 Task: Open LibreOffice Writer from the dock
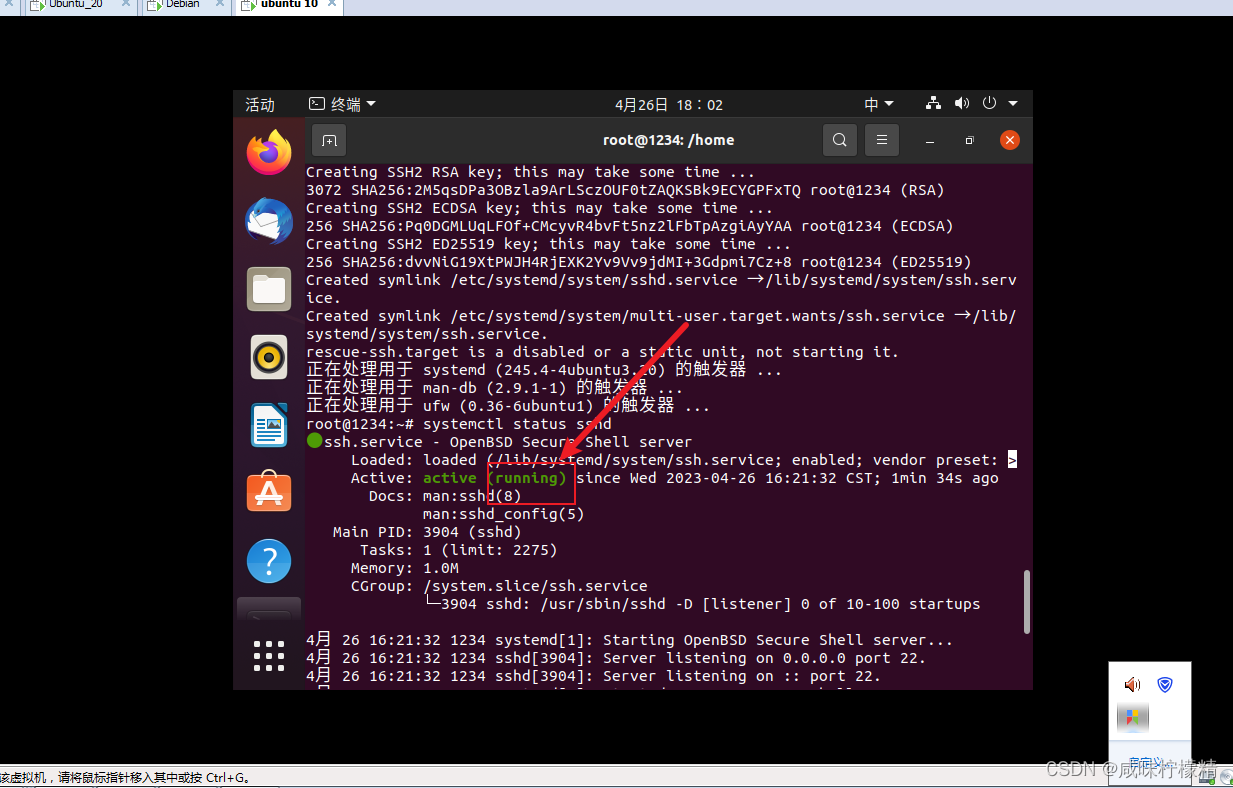268,424
